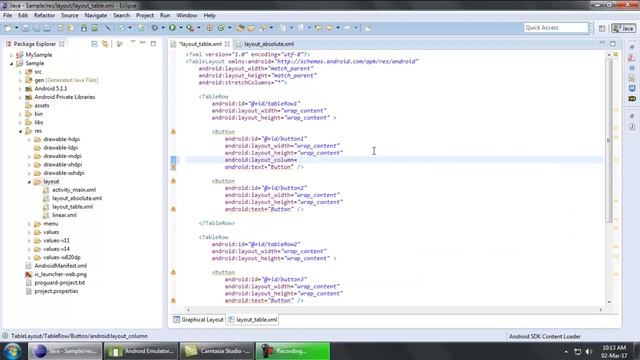Click the Forward navigation arrow icon

(347, 28)
